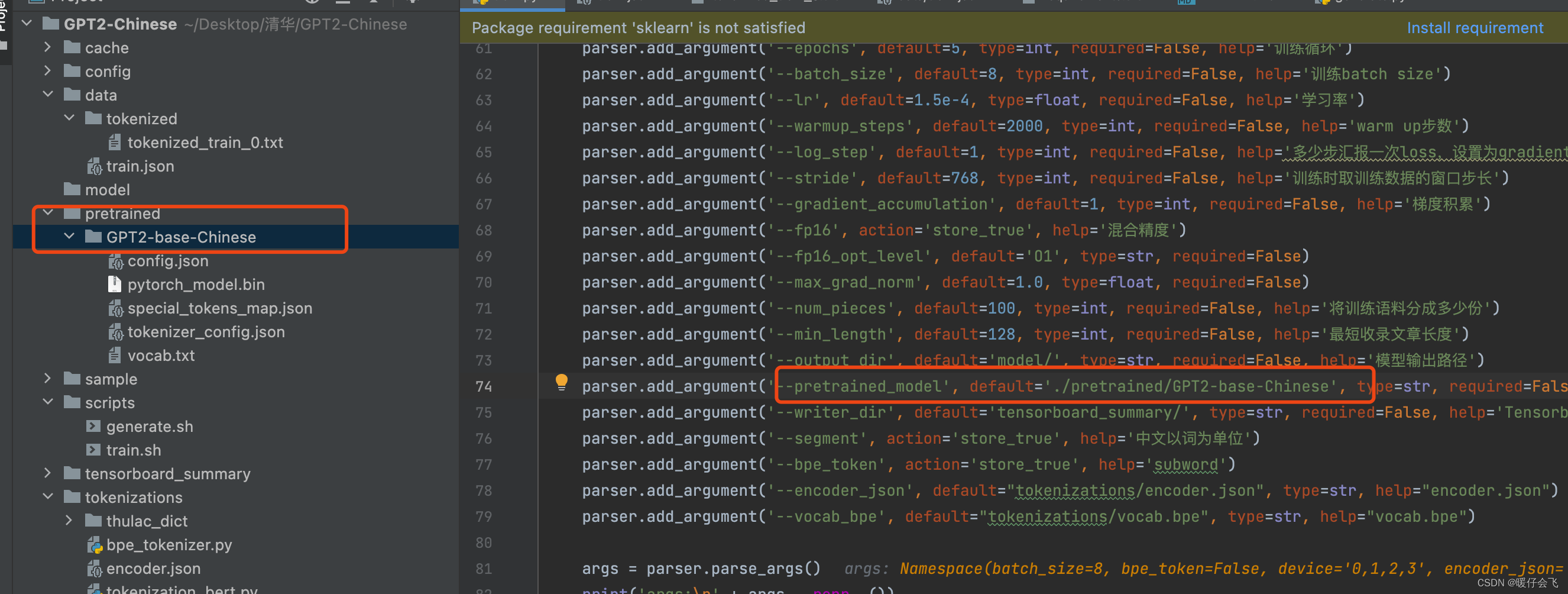Screen dimensions: 1568x594
Task: Expand the thulac_dict folder arrow
Action: pos(69,521)
